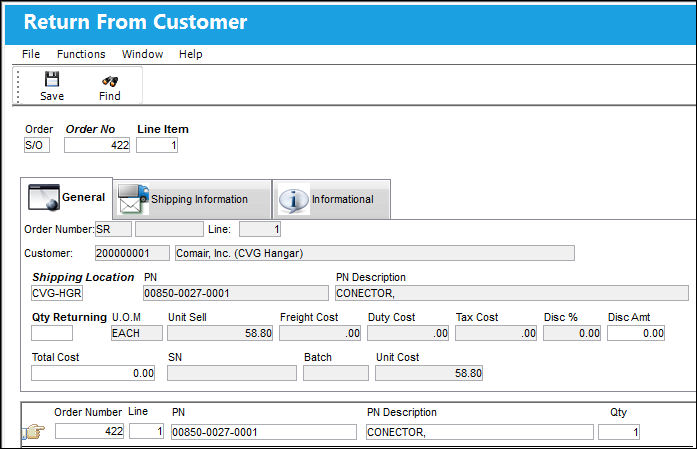Open the Help menu
697x449 pixels.
coord(191,54)
